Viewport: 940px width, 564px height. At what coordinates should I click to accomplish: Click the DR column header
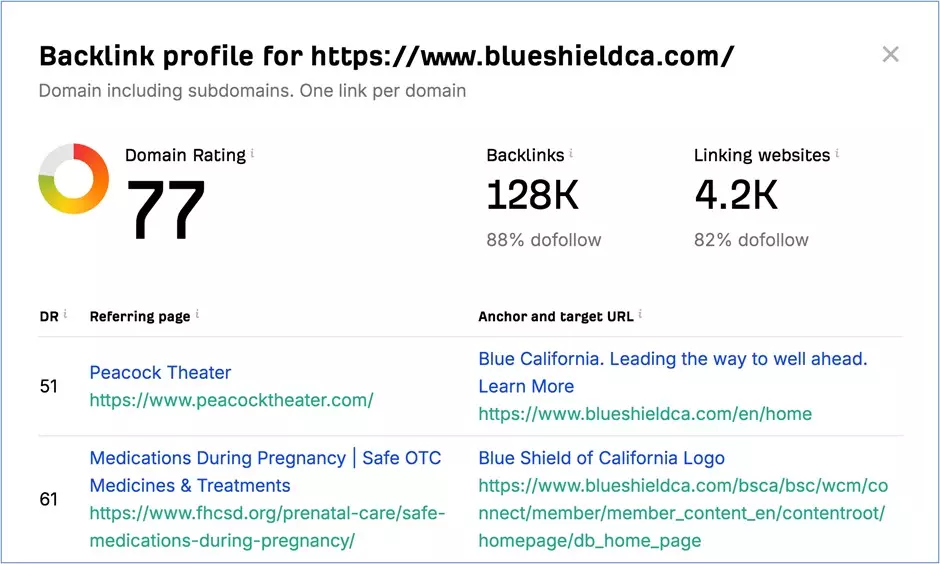pos(49,316)
